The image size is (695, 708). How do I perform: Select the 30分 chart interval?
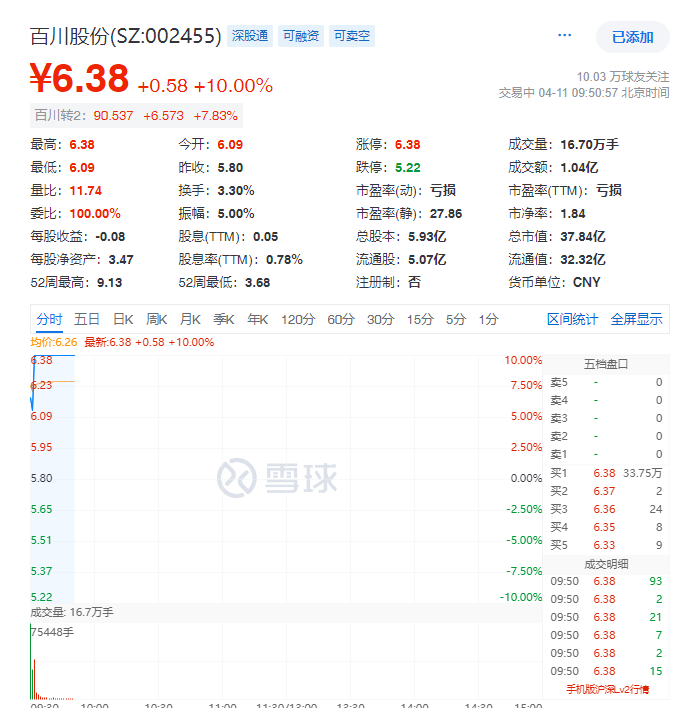(x=381, y=320)
